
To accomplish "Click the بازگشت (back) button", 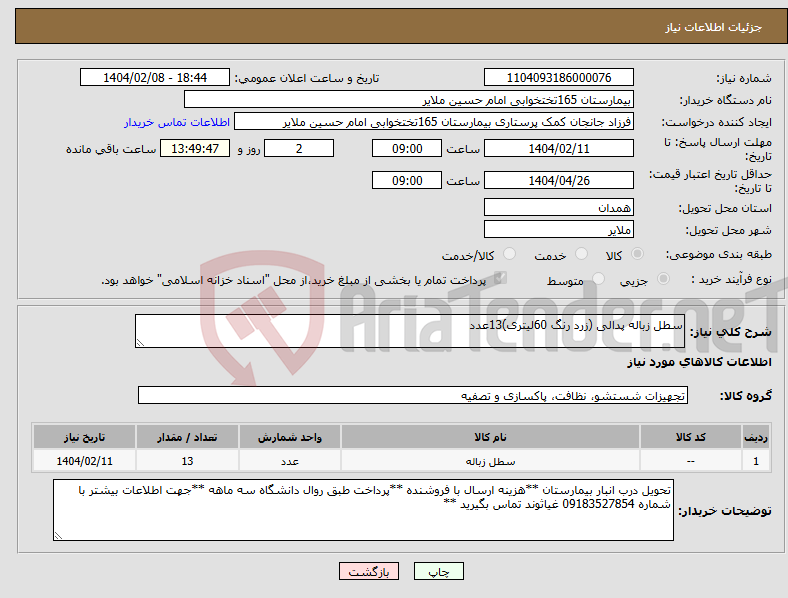I will pos(369,571).
